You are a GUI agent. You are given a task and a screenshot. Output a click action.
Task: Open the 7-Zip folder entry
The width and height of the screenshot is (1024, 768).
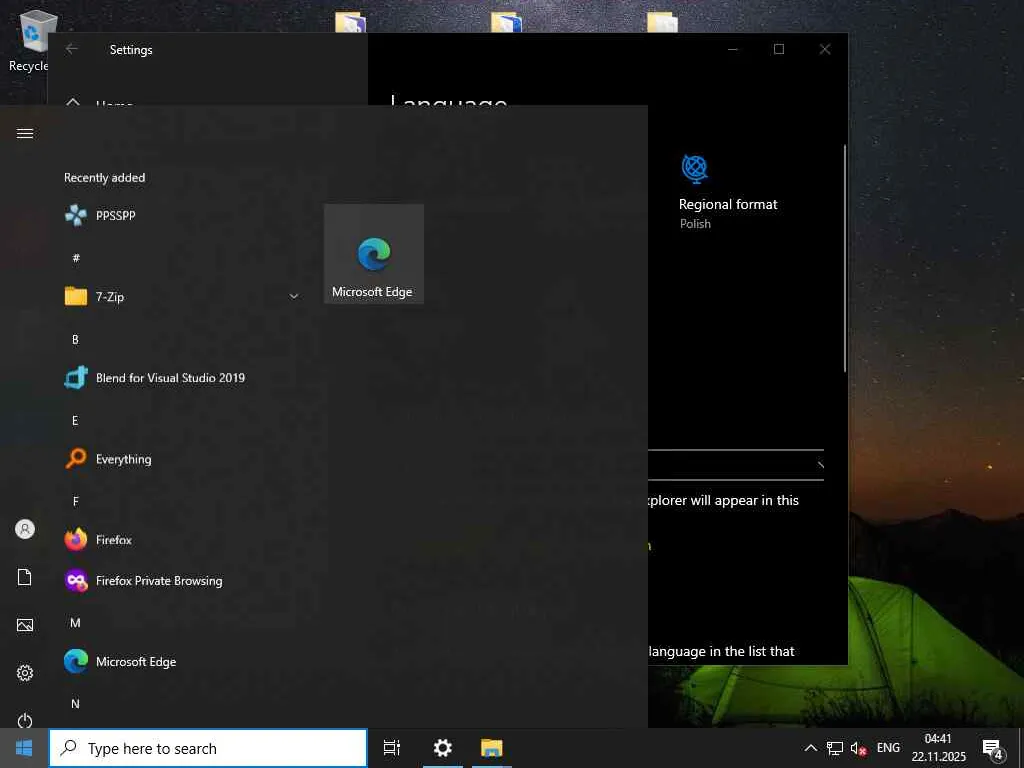click(183, 296)
